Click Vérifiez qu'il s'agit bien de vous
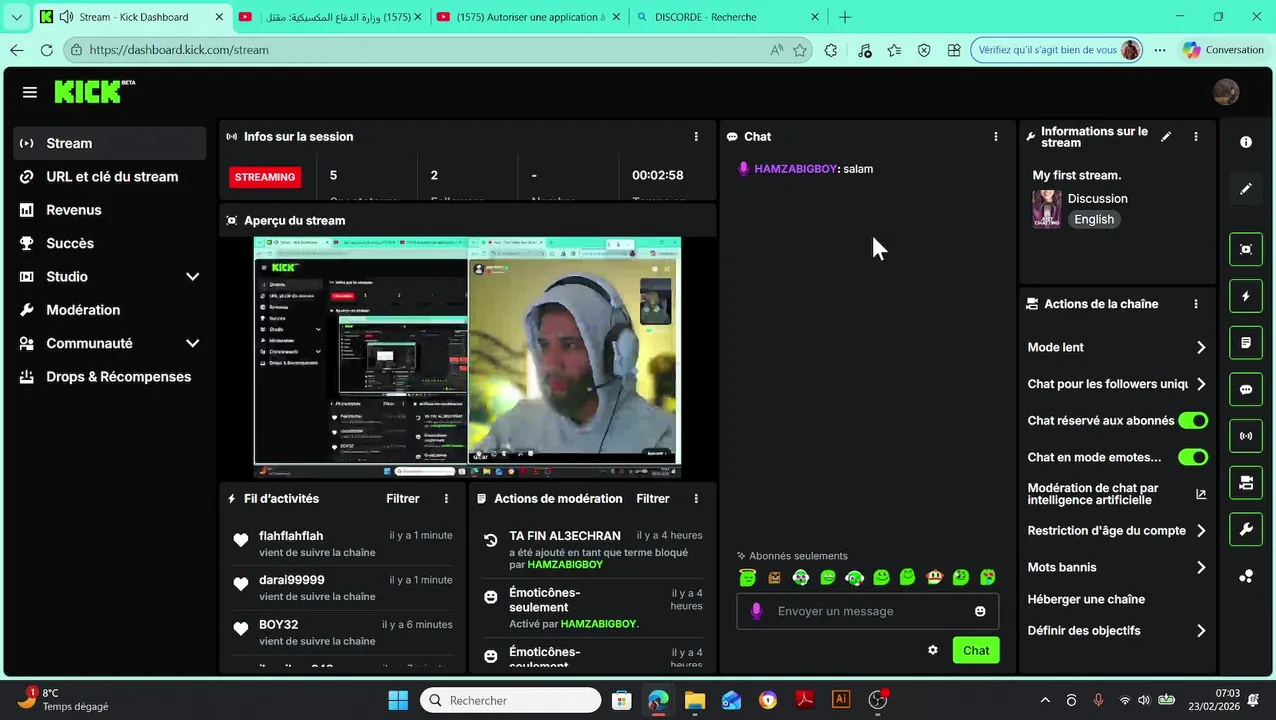This screenshot has width=1276, height=720. pyautogui.click(x=1058, y=50)
